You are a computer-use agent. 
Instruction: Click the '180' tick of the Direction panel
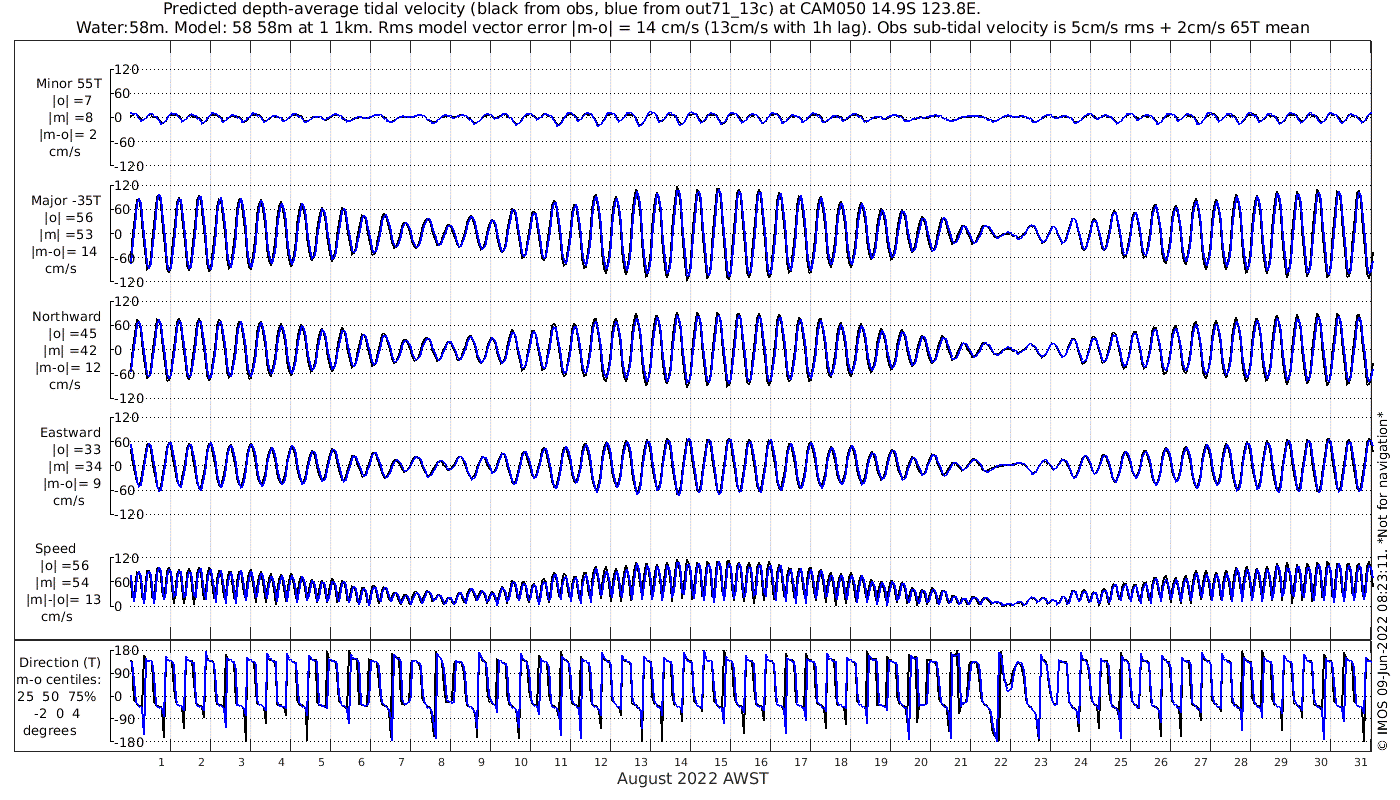[x=125, y=652]
